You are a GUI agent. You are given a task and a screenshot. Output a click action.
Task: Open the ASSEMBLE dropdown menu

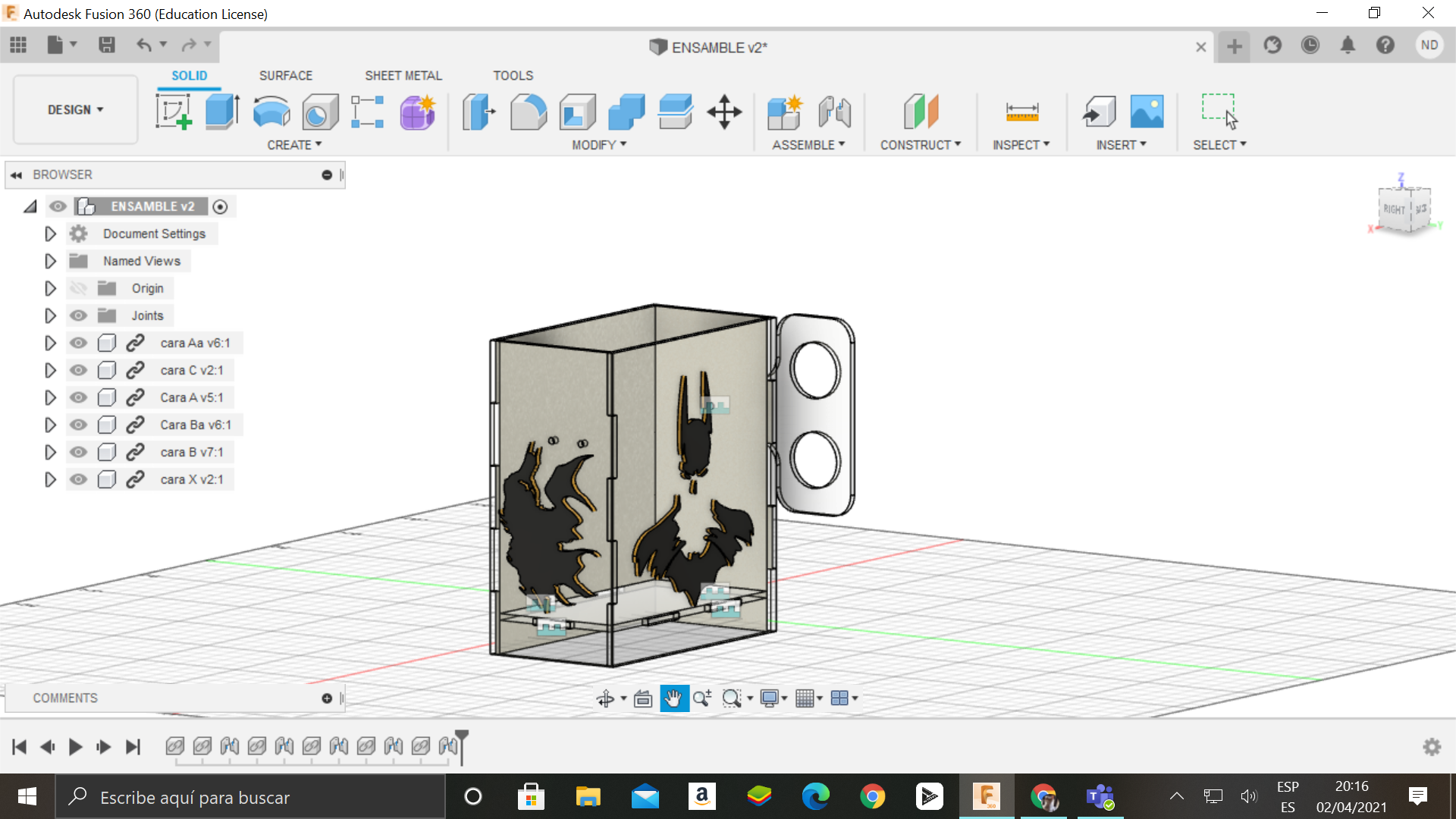[808, 145]
